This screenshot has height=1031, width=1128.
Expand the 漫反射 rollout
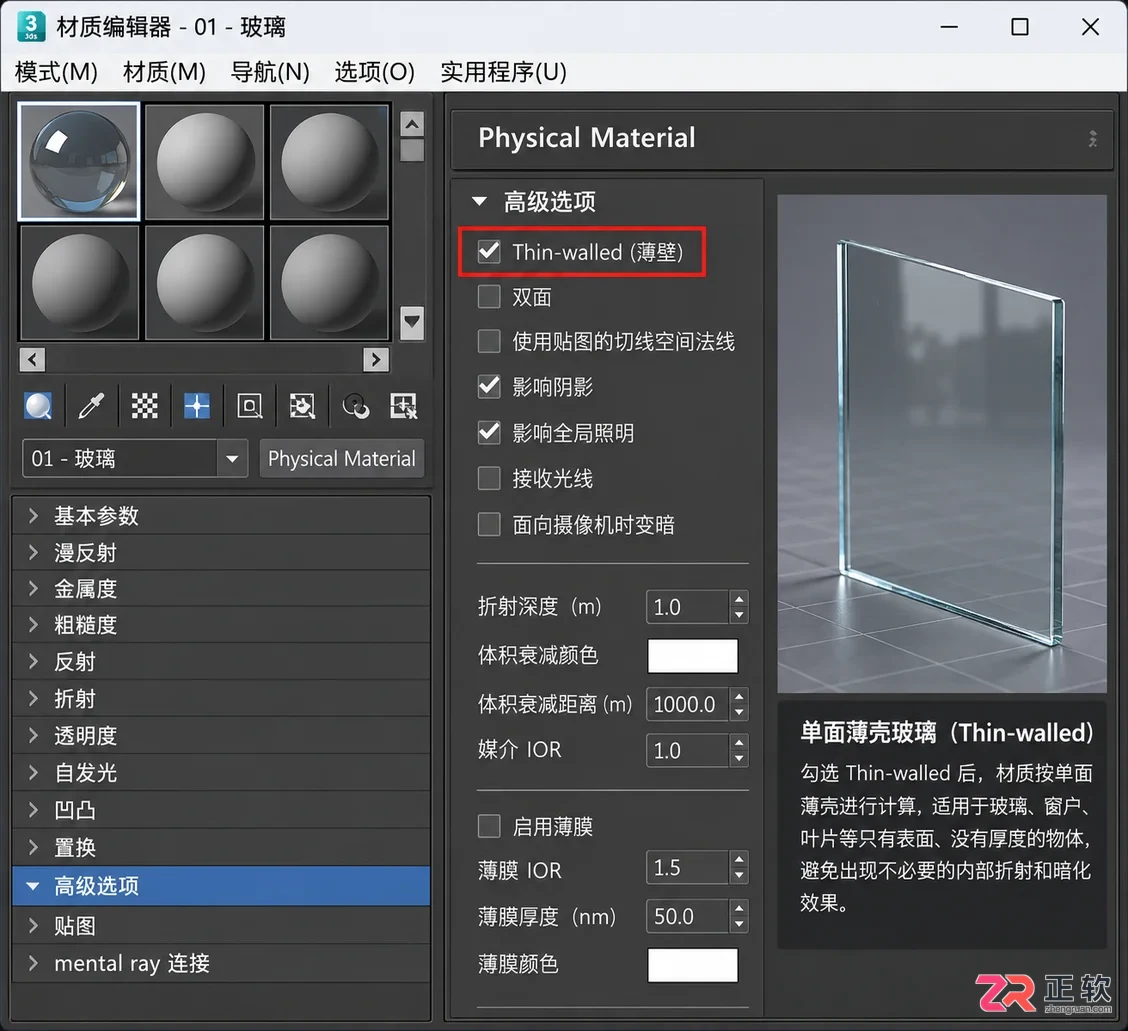pyautogui.click(x=221, y=553)
